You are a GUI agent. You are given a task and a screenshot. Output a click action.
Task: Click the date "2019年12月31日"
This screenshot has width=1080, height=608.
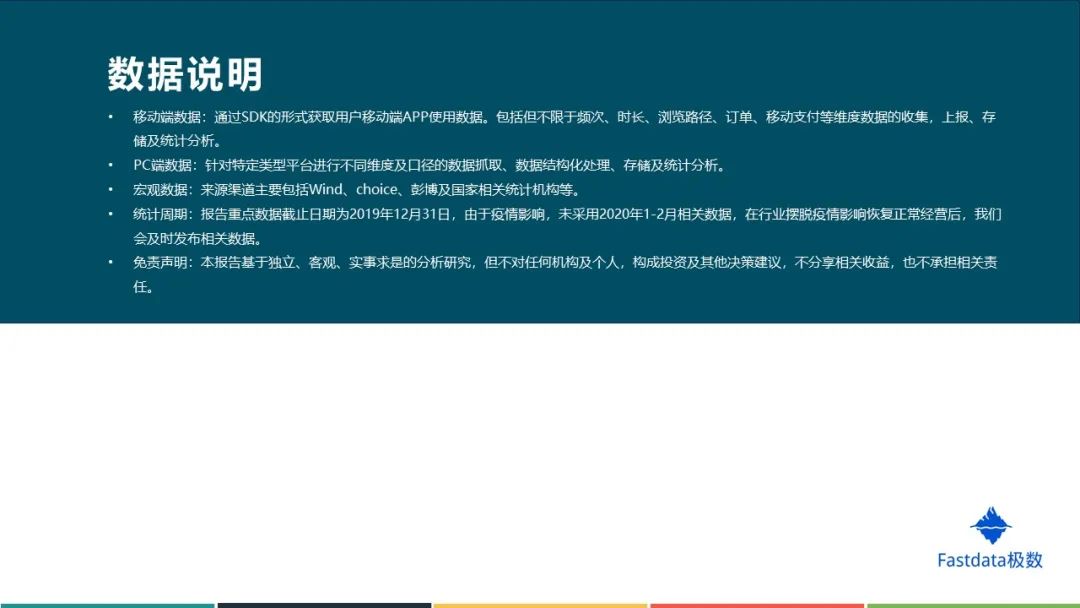[399, 214]
